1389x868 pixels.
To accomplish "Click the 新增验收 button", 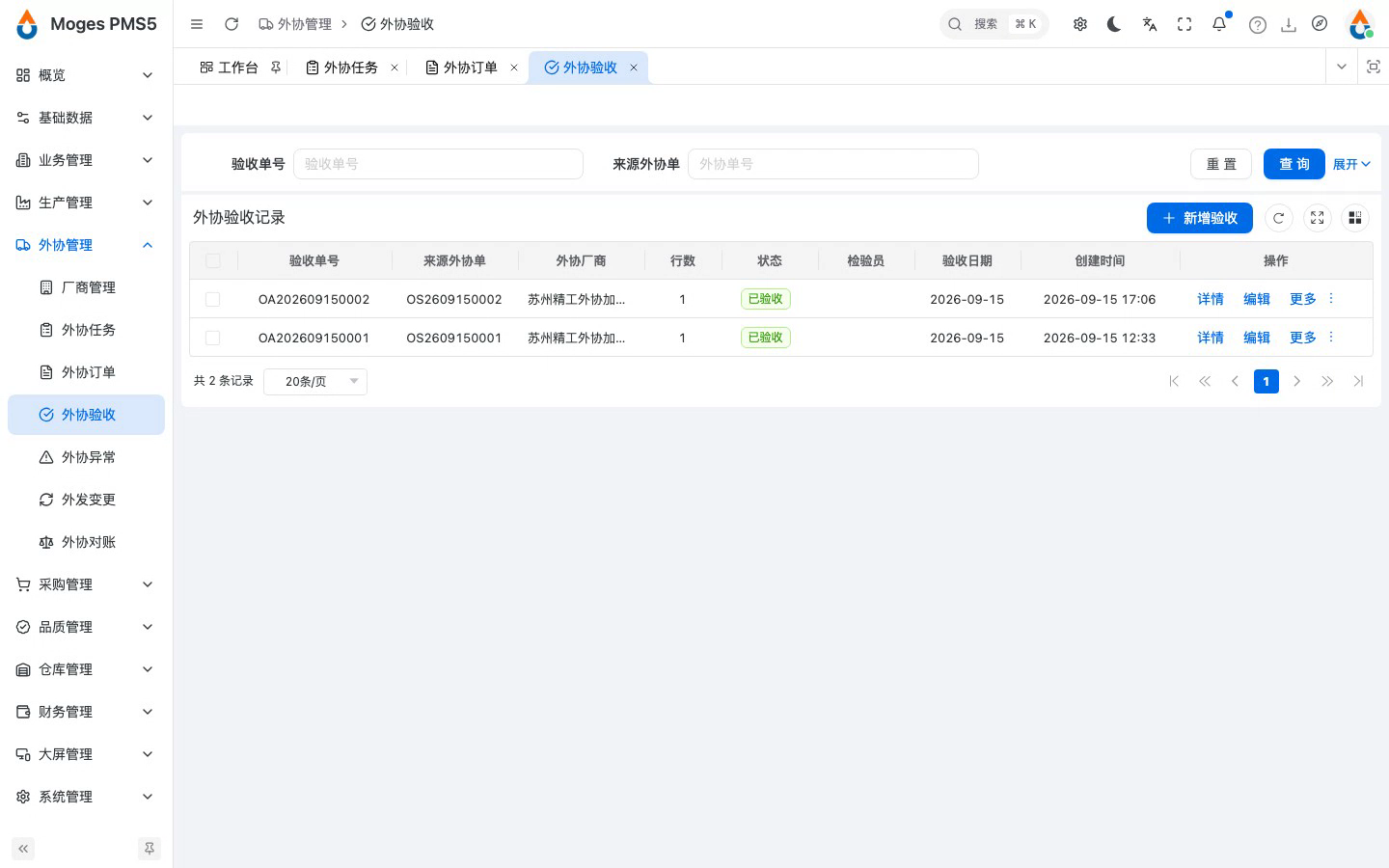I will (1200, 218).
